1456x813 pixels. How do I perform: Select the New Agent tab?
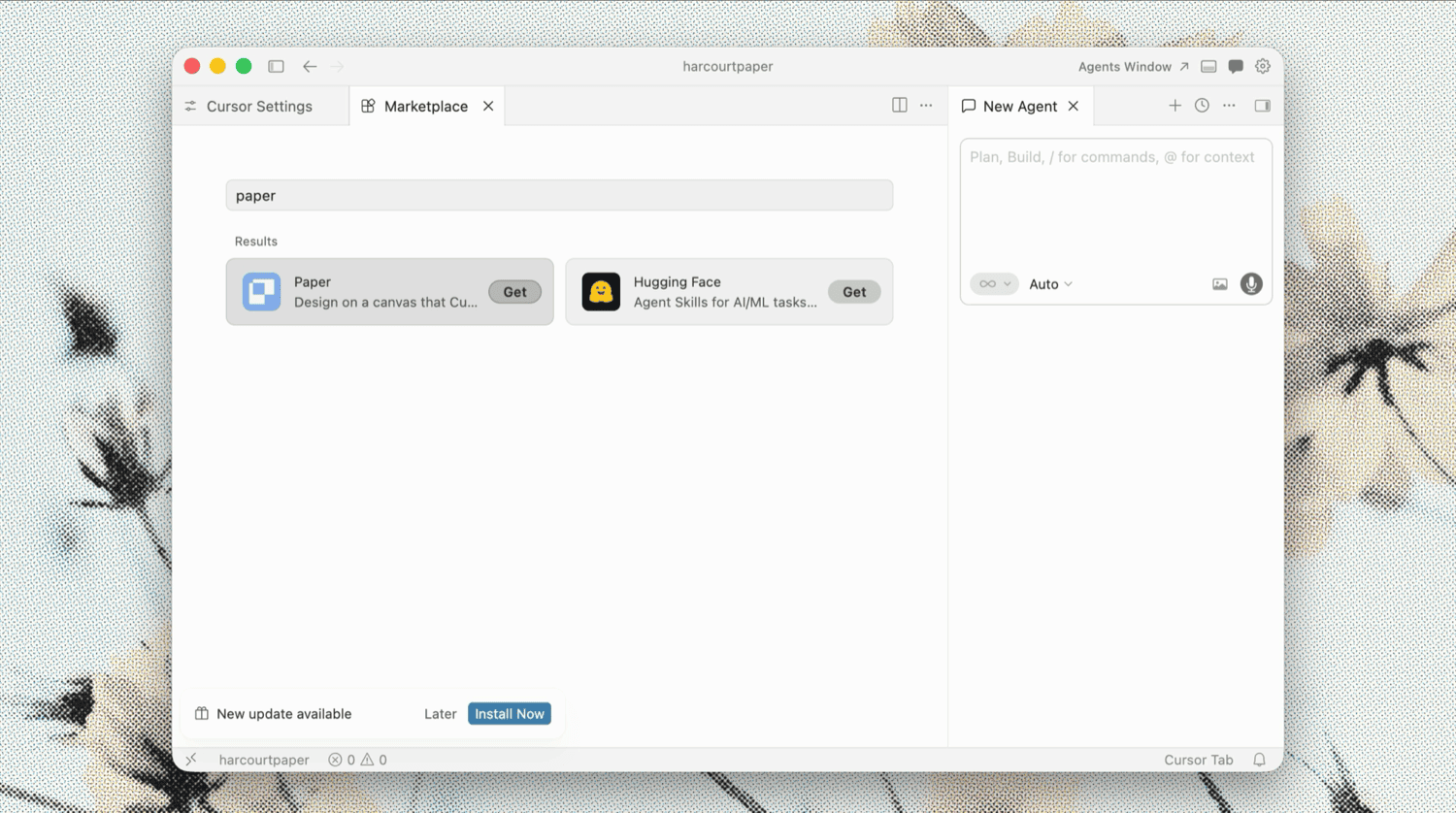[x=1019, y=106]
